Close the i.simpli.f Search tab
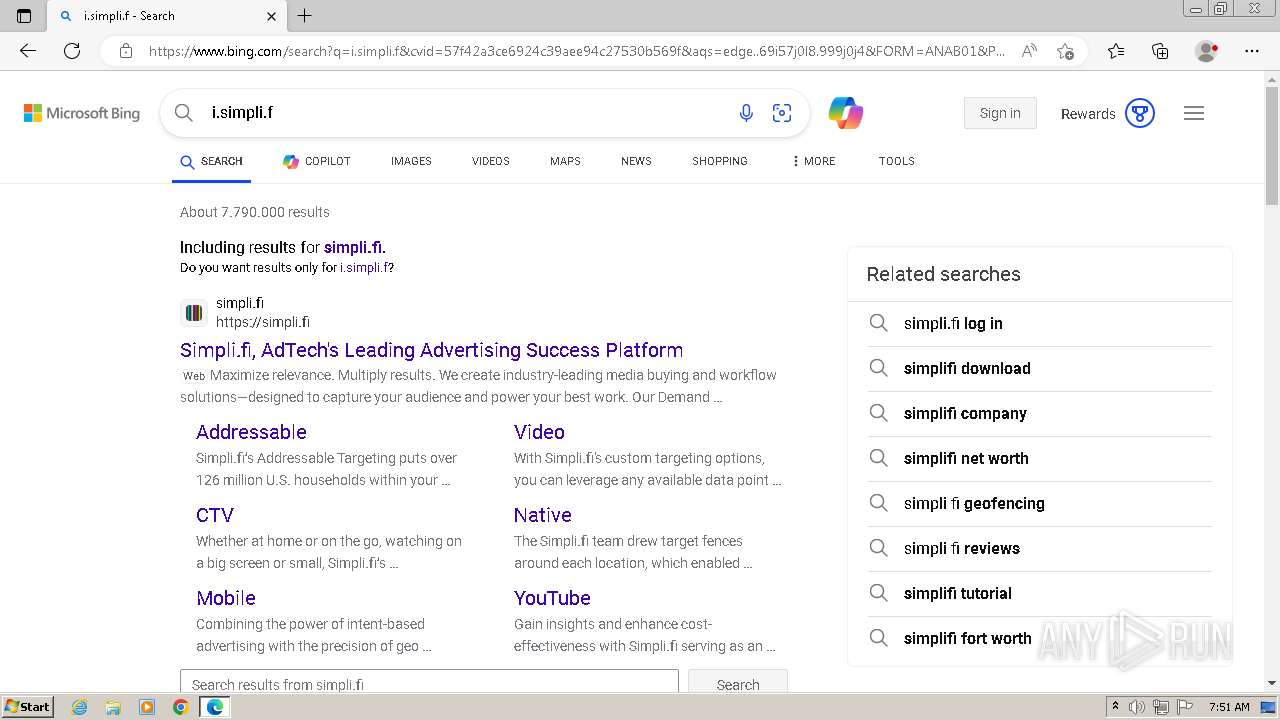 272,16
